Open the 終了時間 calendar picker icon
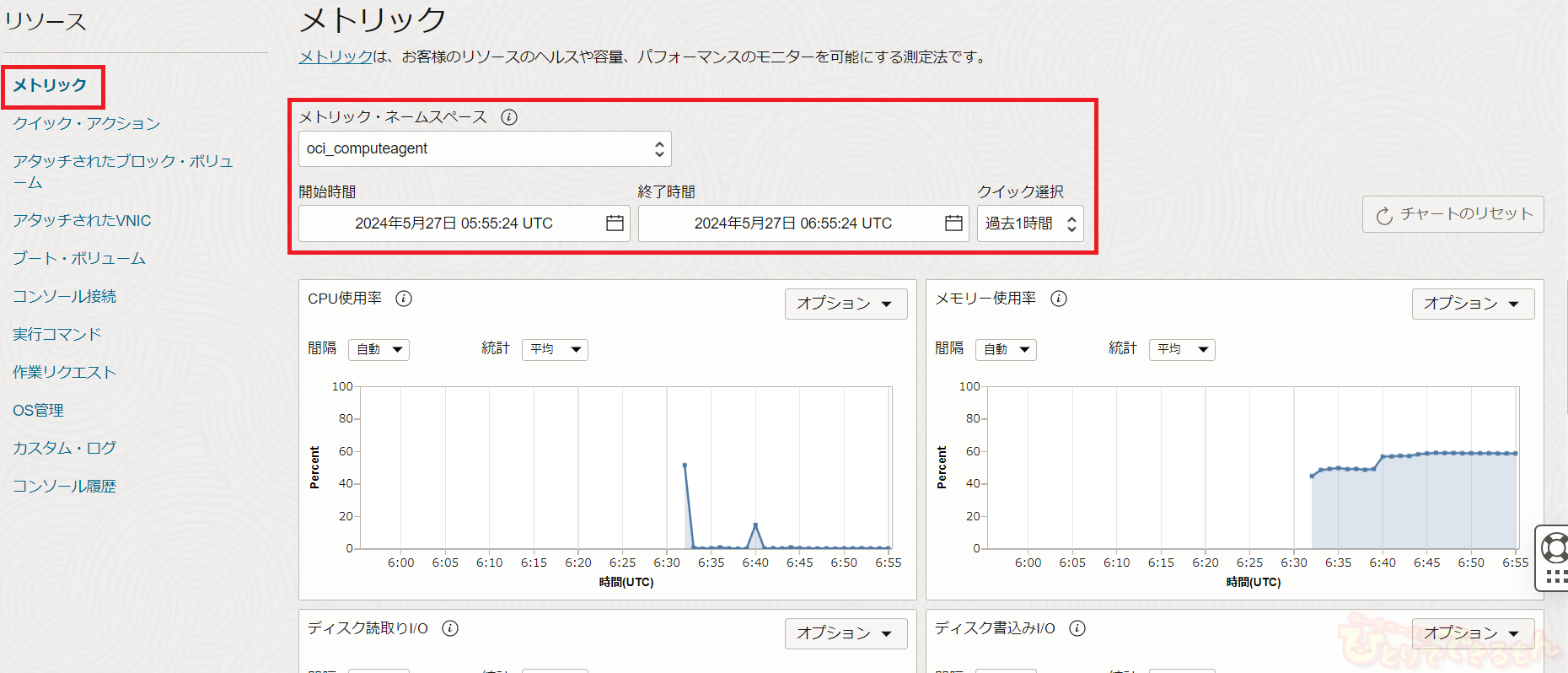Screen dimensions: 1568x673 tap(953, 223)
